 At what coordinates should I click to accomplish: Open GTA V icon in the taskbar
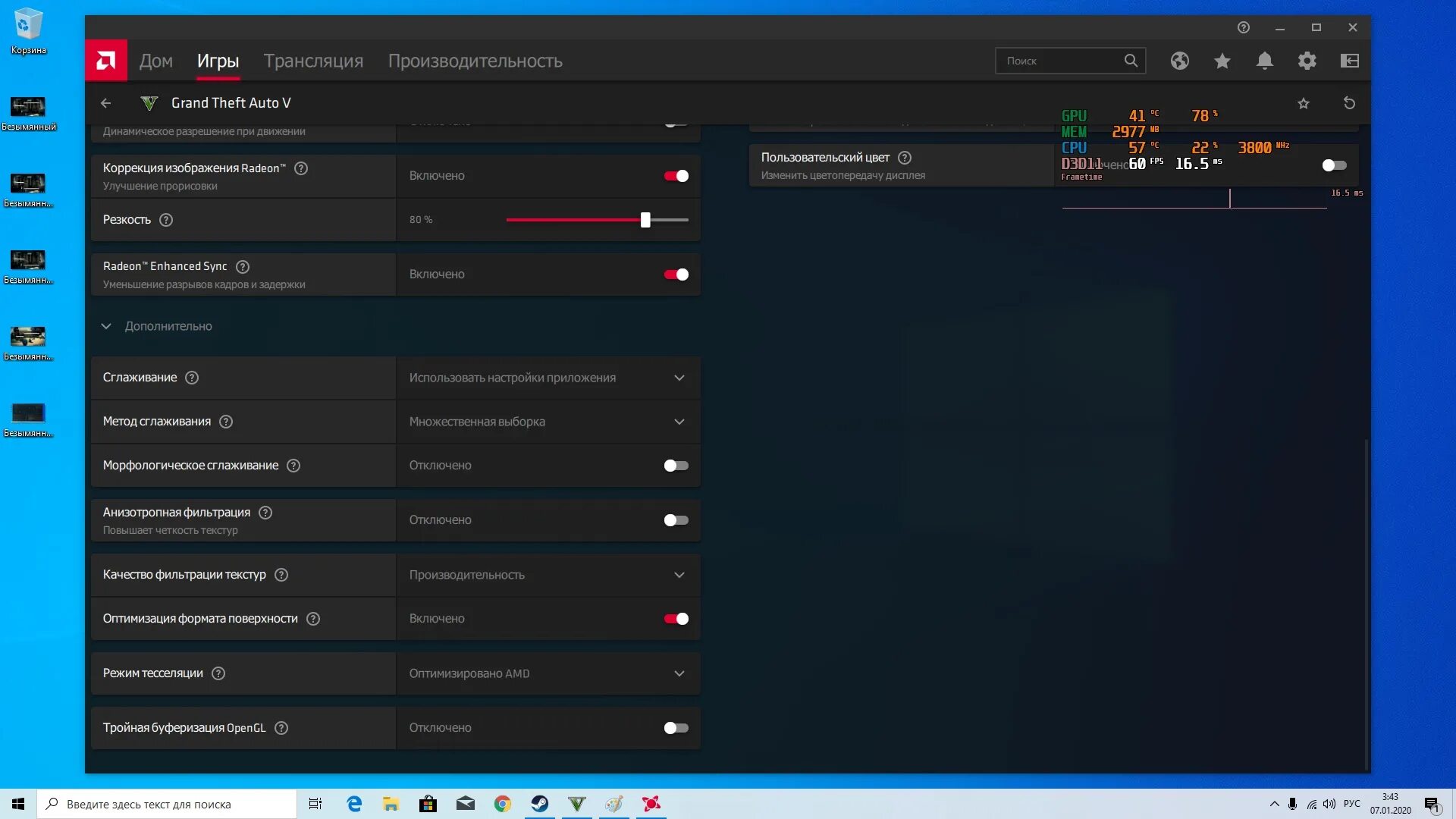pyautogui.click(x=577, y=804)
